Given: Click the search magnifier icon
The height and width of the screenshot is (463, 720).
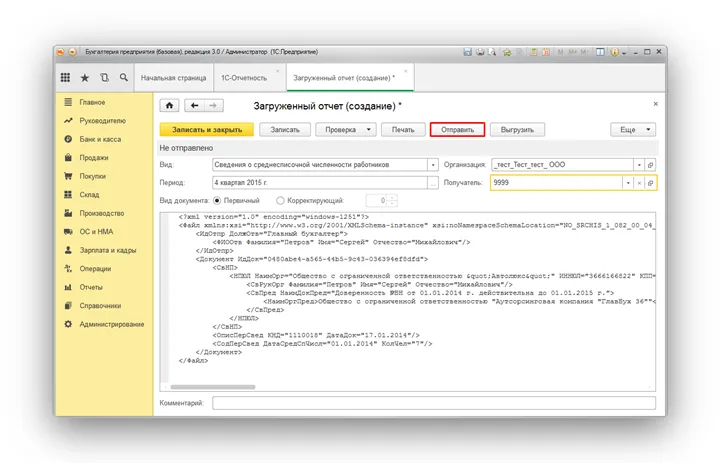Looking at the screenshot, I should [x=124, y=77].
